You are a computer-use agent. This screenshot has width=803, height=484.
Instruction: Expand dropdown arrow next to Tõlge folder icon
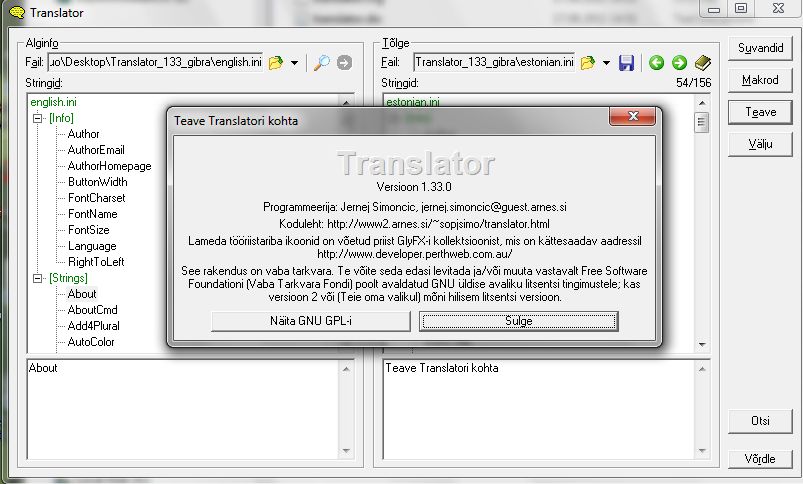point(606,63)
